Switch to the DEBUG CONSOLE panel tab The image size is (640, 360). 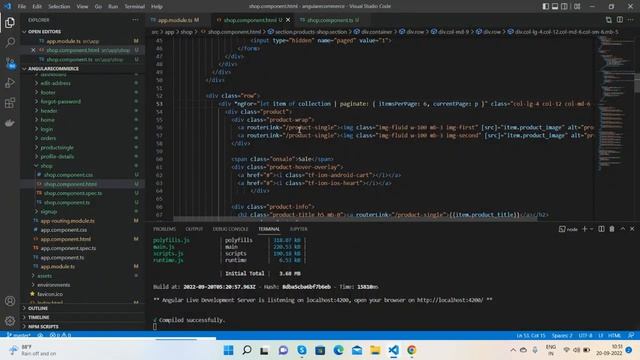point(230,229)
